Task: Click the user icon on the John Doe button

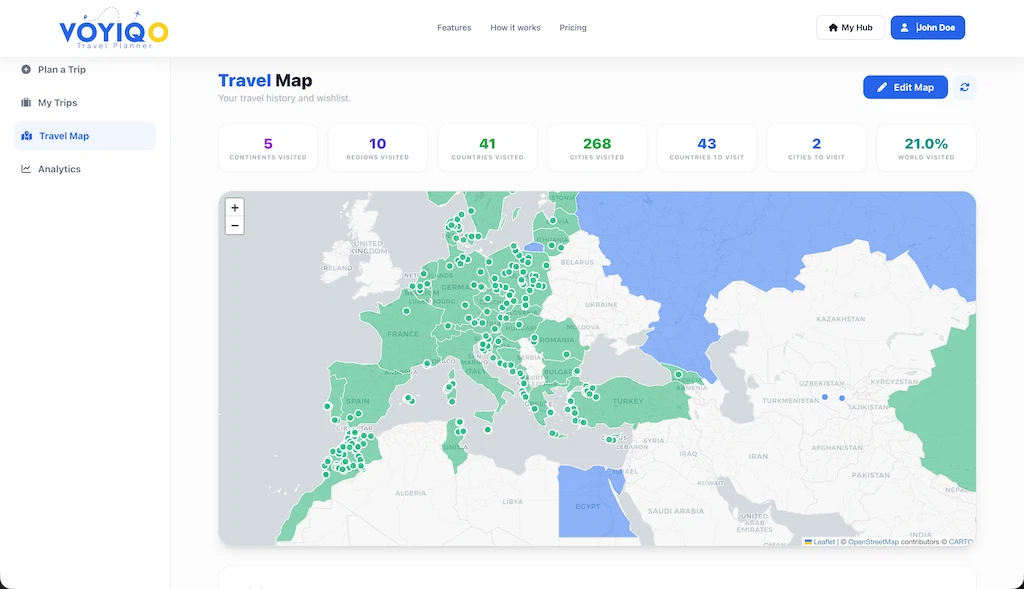Action: (x=903, y=27)
